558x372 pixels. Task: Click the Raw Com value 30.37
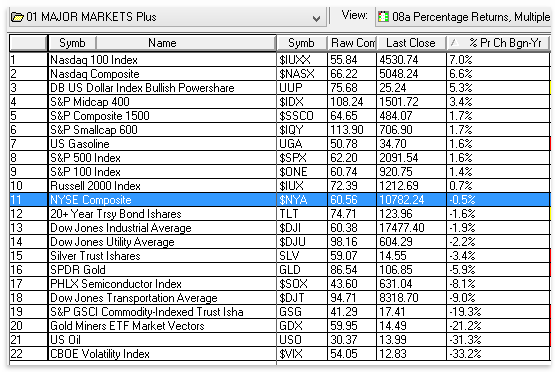[x=352, y=340]
